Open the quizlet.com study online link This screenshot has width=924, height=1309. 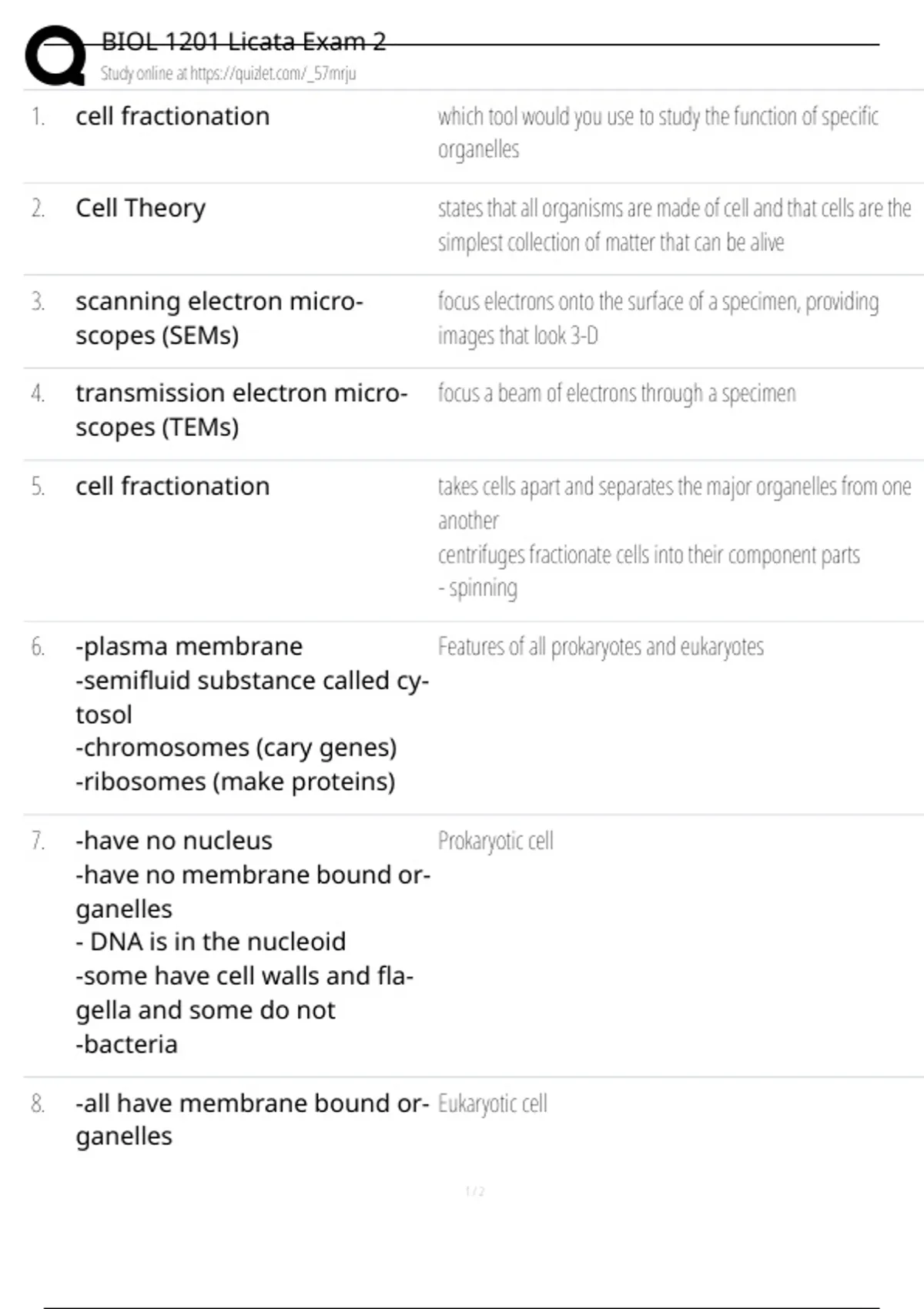(x=228, y=74)
